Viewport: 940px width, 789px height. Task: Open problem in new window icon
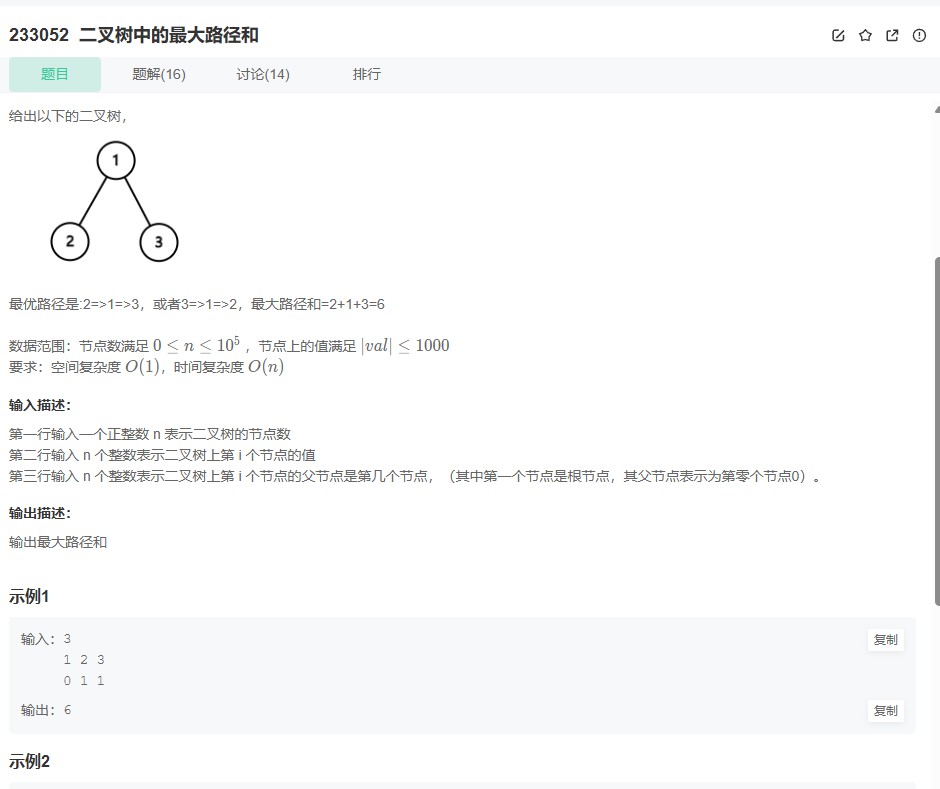coord(892,35)
